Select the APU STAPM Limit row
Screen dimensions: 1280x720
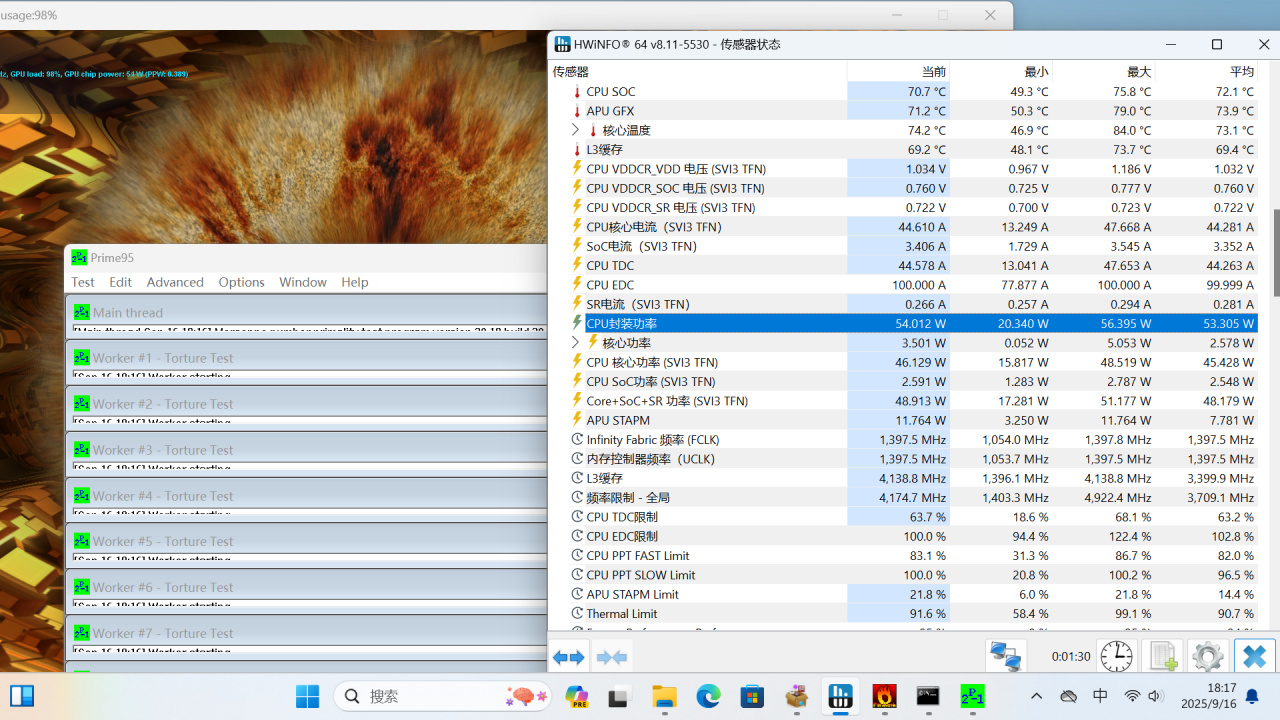coord(903,594)
